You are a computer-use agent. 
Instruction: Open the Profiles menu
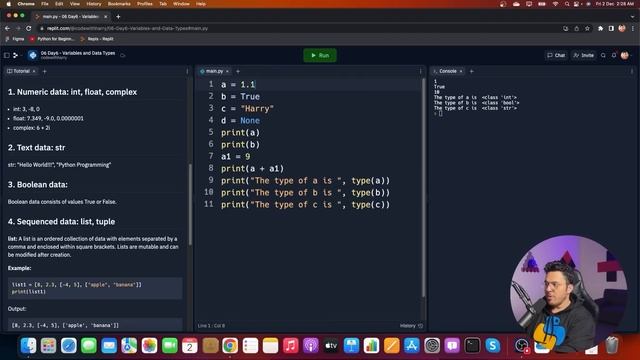click(144, 4)
